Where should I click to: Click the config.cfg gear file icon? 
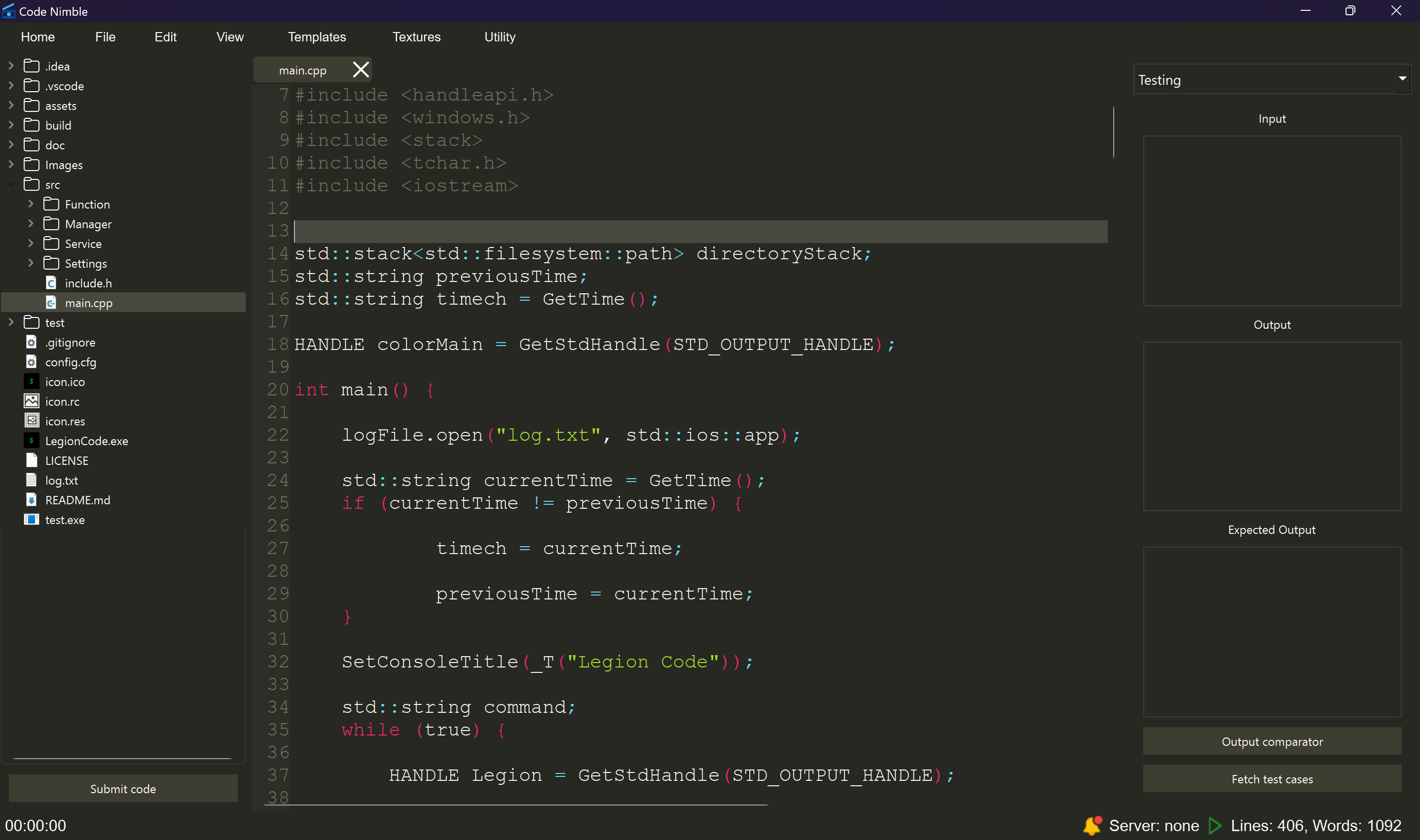pos(32,362)
